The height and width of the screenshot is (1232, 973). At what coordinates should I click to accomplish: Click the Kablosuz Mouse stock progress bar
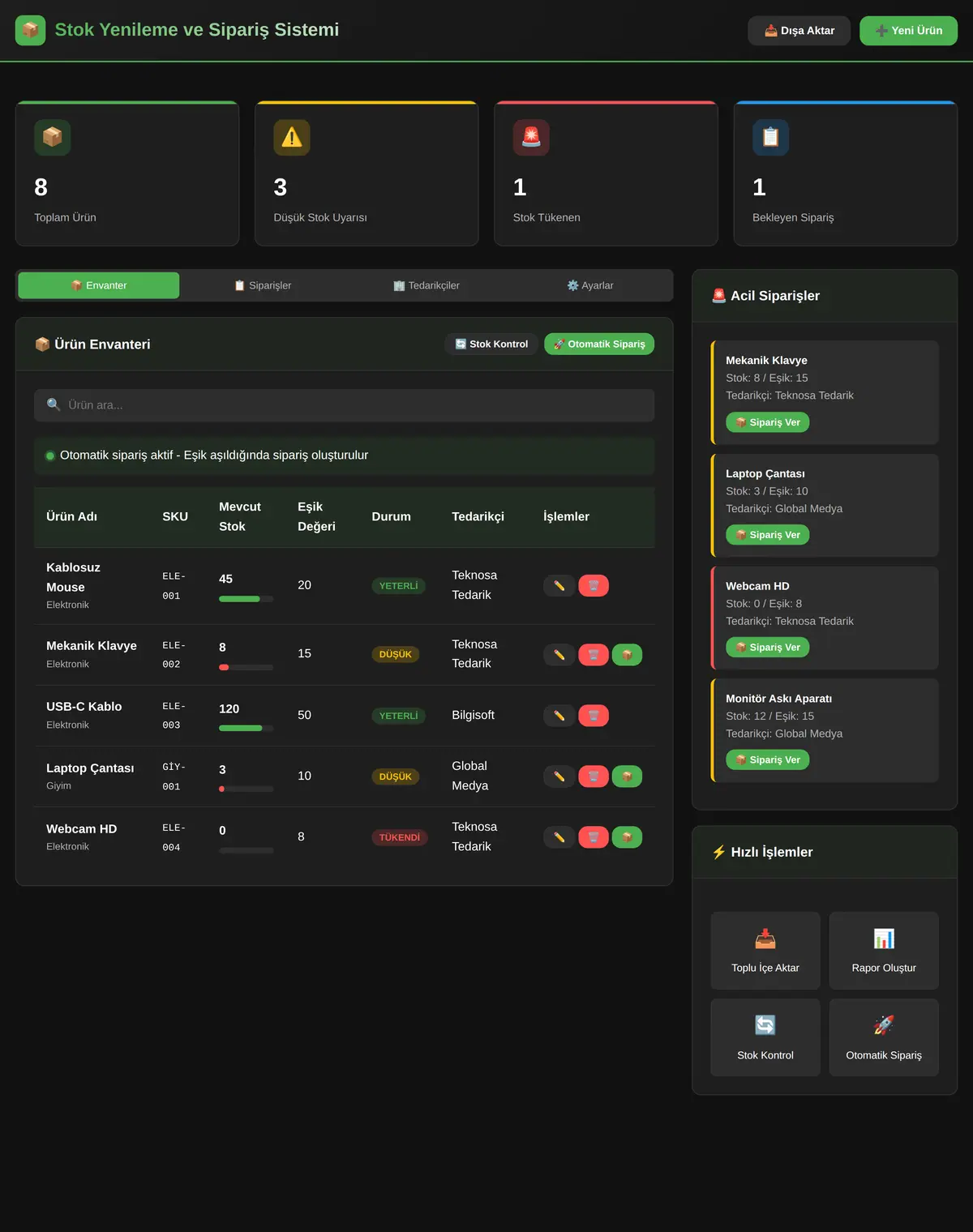click(246, 599)
